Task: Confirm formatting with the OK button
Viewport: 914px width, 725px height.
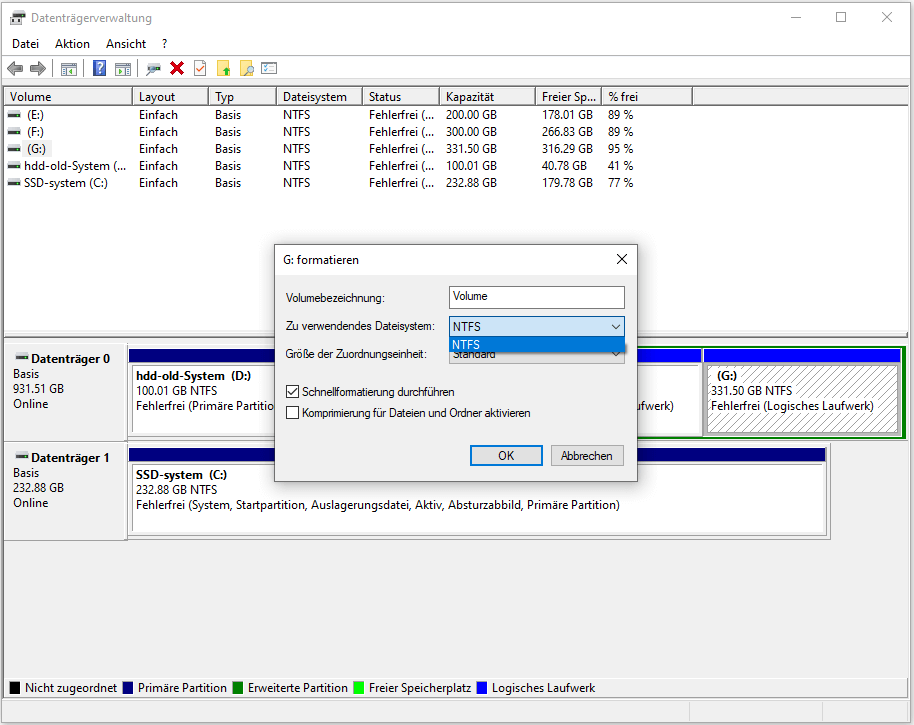Action: (x=506, y=455)
